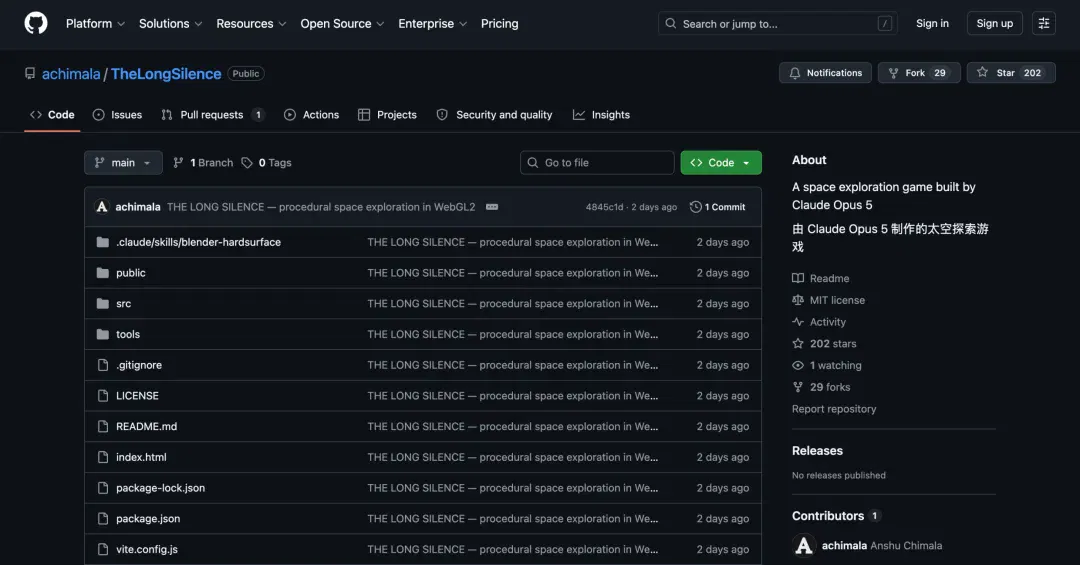This screenshot has width=1080, height=565.
Task: View the 1 Branch link
Action: [203, 163]
